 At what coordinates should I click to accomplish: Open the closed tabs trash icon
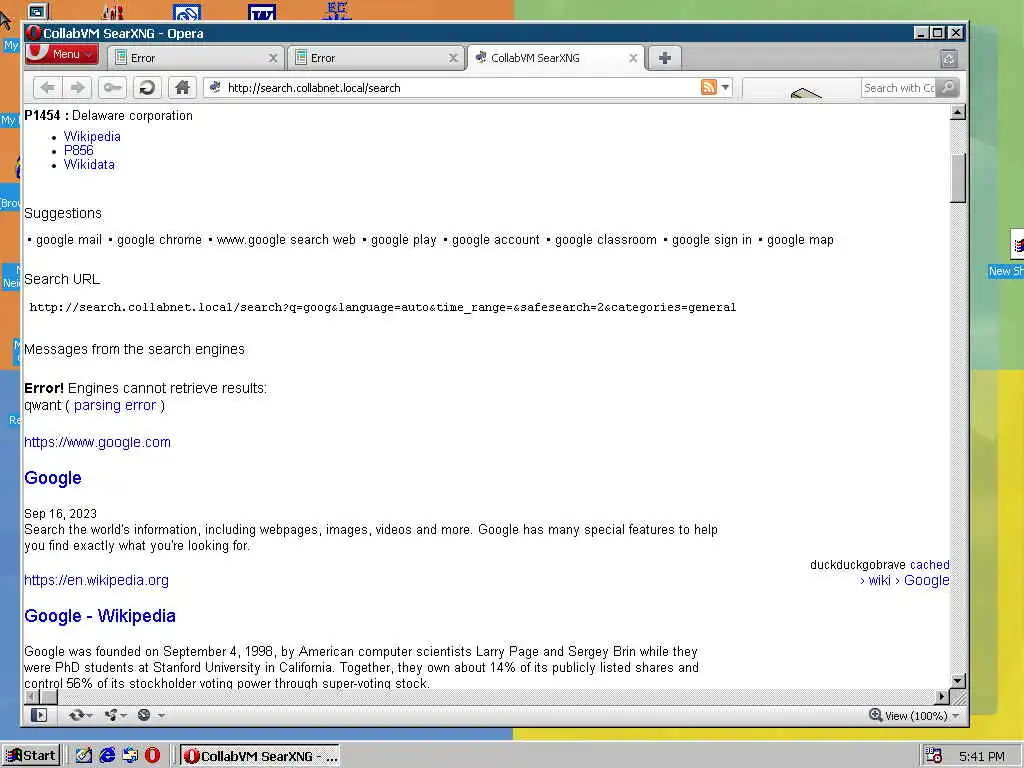949,59
